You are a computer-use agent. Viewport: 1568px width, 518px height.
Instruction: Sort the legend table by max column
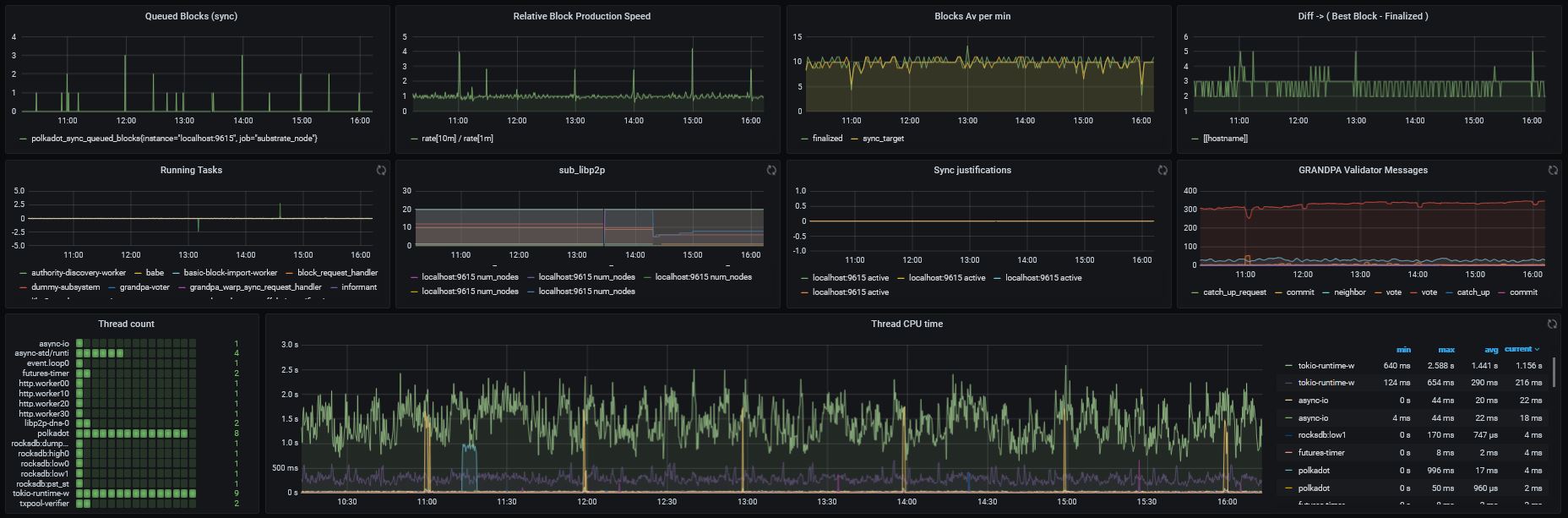1445,349
